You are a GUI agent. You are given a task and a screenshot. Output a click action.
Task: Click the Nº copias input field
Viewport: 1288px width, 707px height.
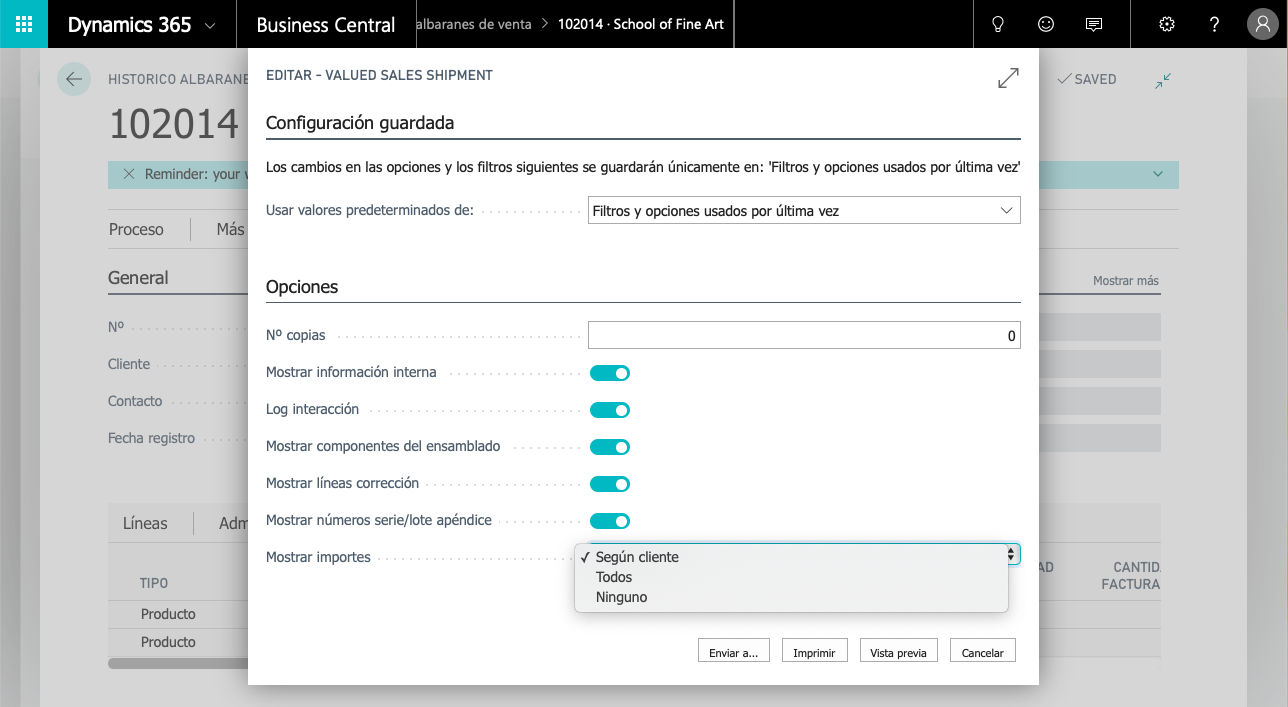coord(804,336)
